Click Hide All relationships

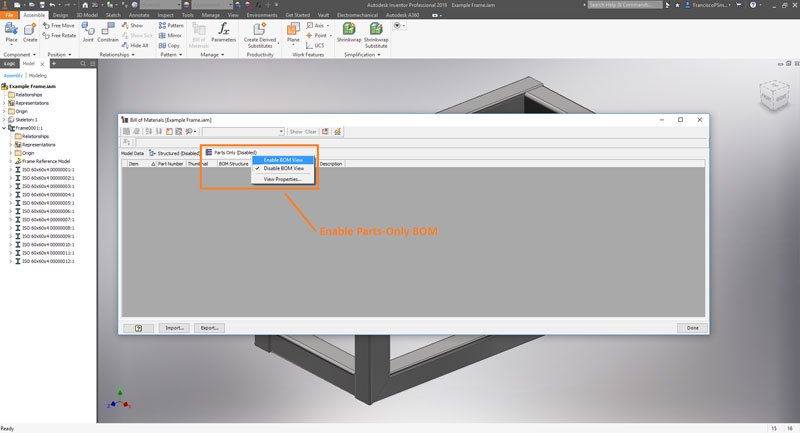(x=135, y=45)
